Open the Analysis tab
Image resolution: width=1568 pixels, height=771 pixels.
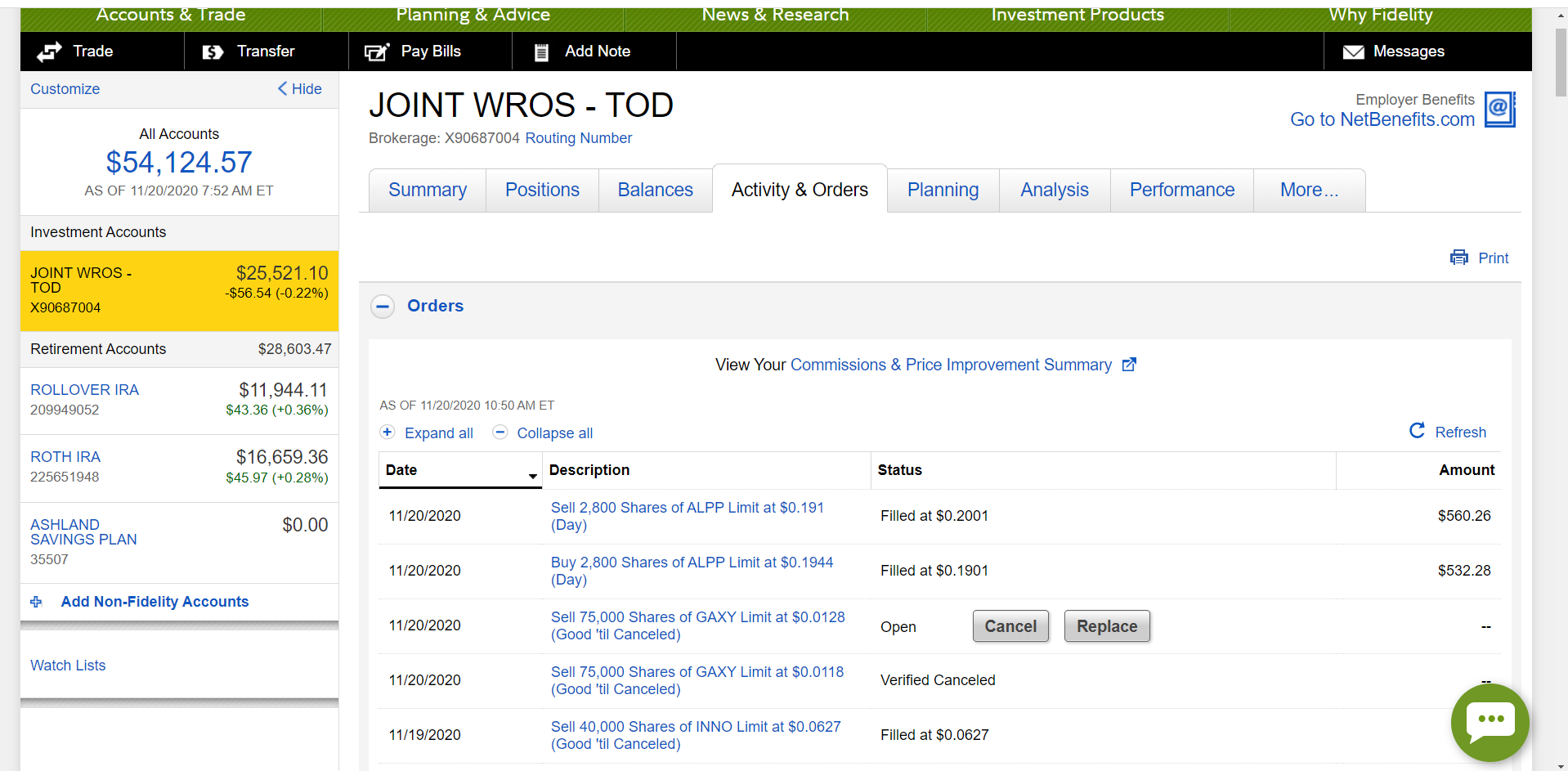coord(1055,191)
